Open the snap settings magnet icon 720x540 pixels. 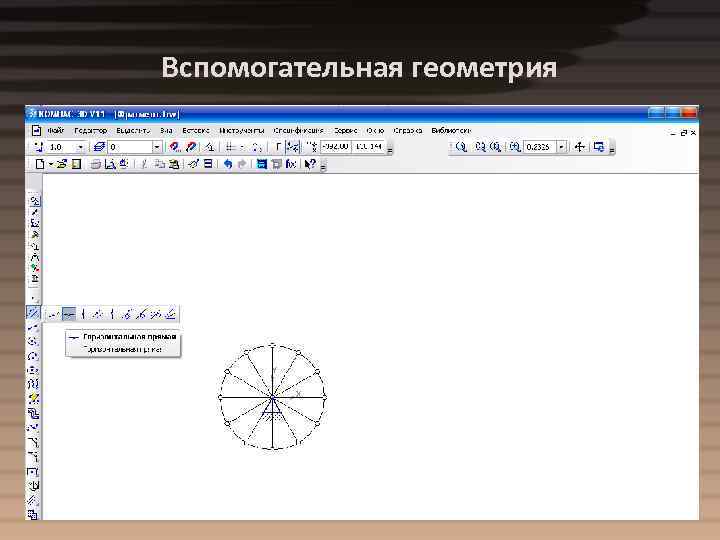coord(174,147)
